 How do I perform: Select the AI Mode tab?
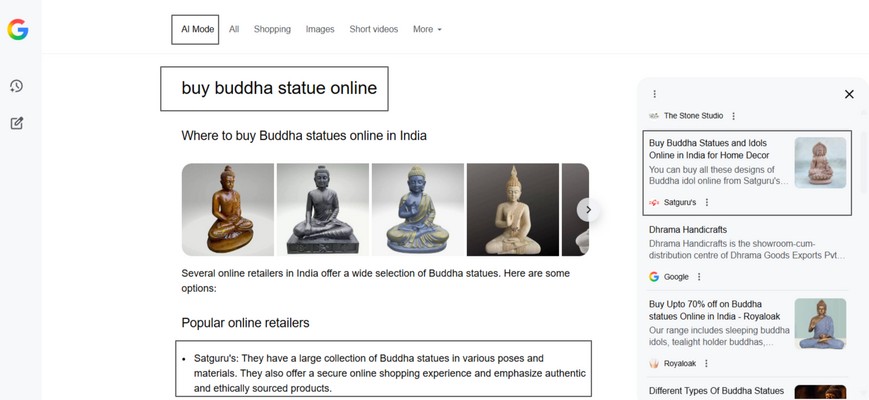pos(195,29)
